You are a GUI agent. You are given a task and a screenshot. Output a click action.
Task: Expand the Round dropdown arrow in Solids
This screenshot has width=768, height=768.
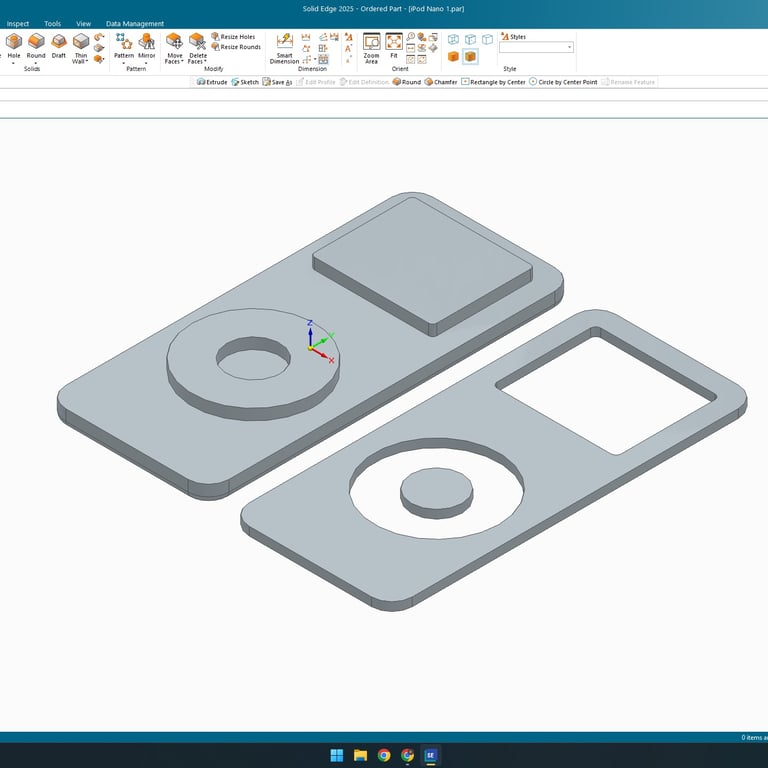pos(36,63)
